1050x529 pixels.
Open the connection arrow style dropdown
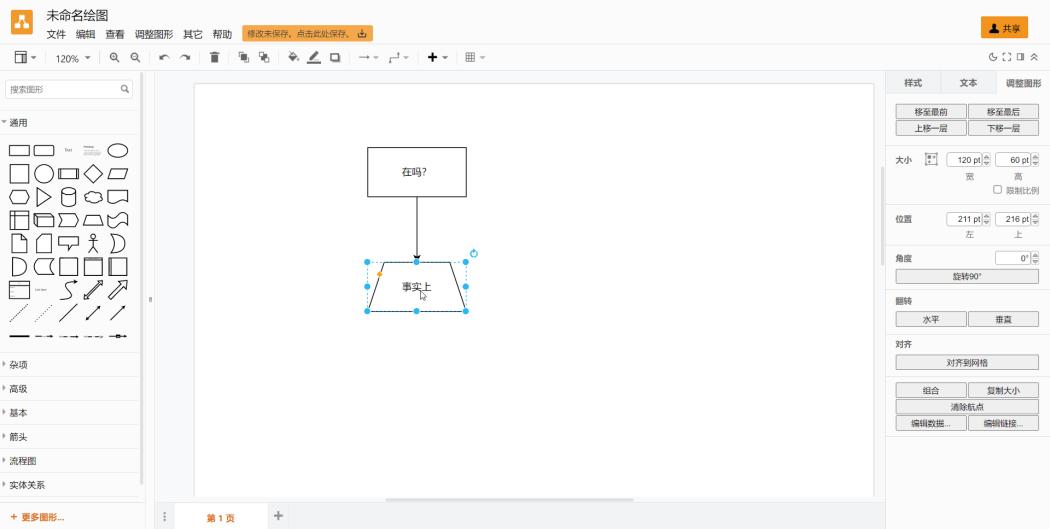tap(368, 58)
